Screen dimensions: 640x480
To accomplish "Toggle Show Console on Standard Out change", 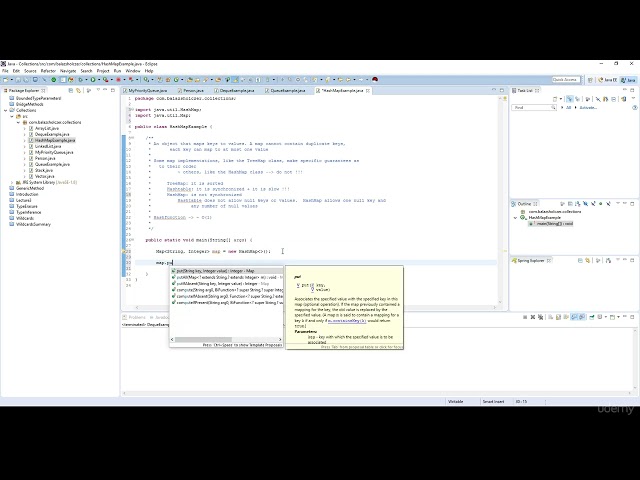I will [x=573, y=317].
